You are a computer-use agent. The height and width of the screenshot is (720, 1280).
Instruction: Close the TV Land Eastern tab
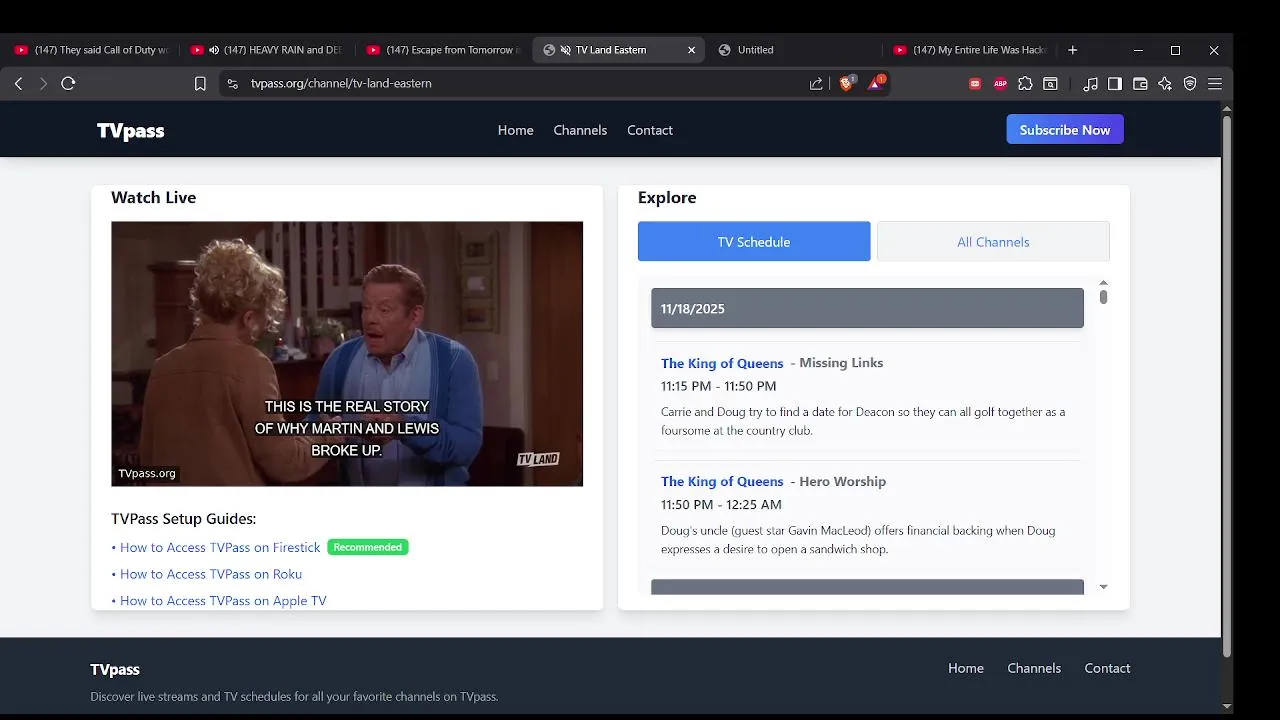[691, 50]
